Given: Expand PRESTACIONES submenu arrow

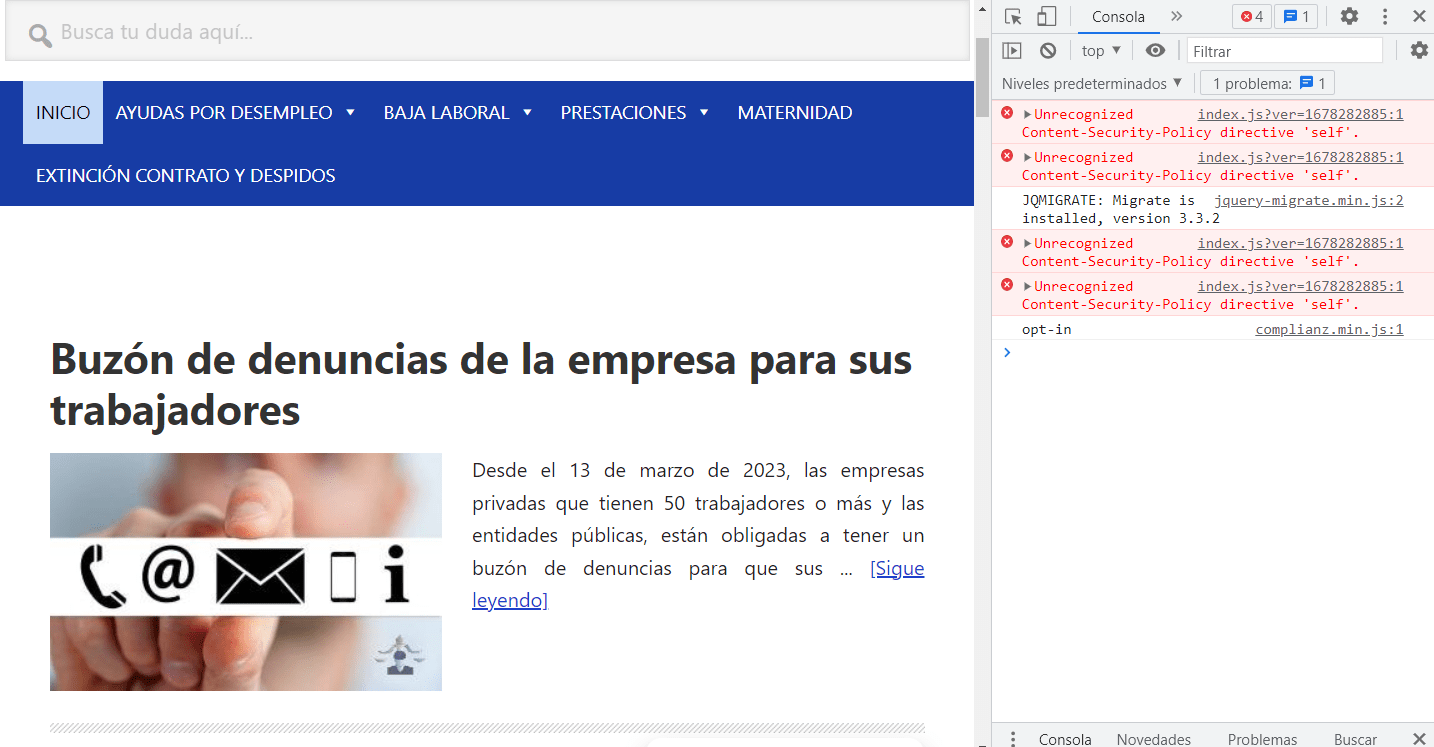Looking at the screenshot, I should (x=704, y=113).
